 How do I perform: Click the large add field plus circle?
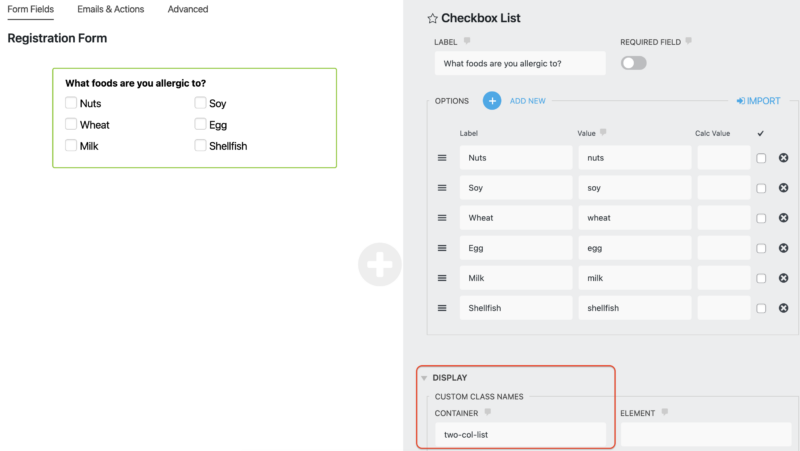(381, 265)
